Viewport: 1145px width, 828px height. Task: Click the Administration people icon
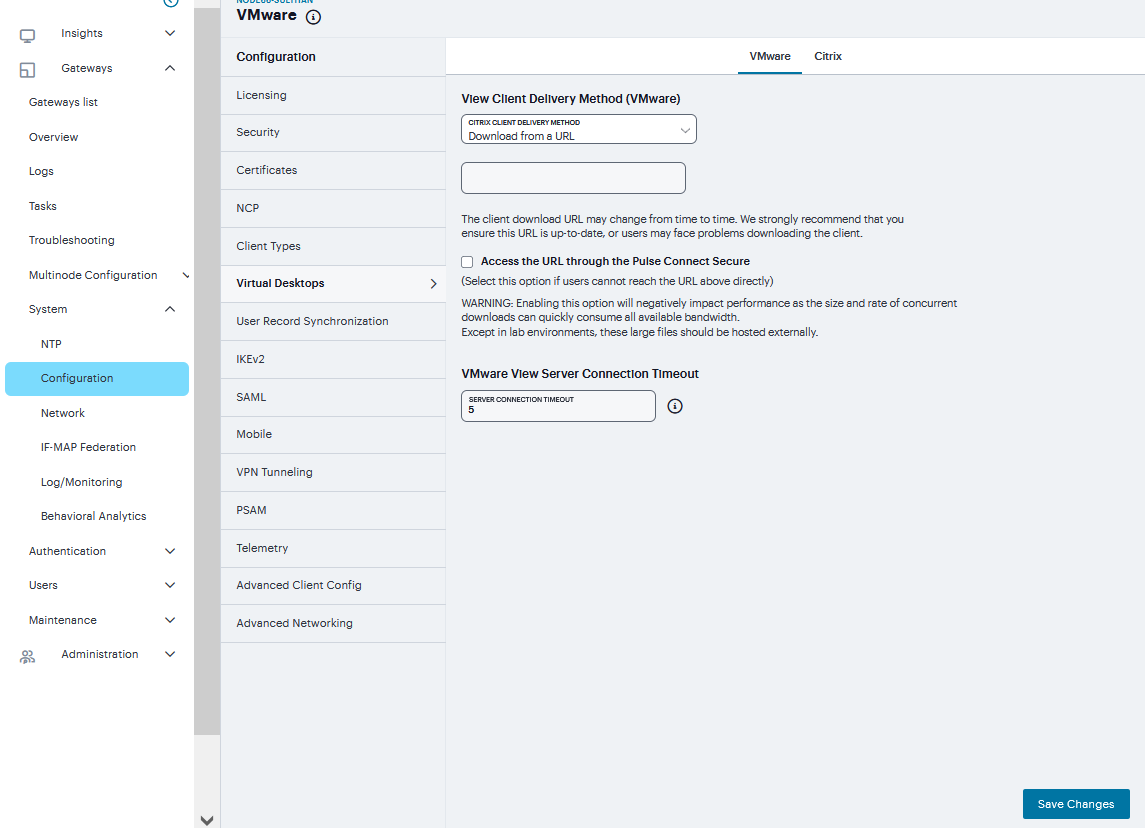(27, 655)
